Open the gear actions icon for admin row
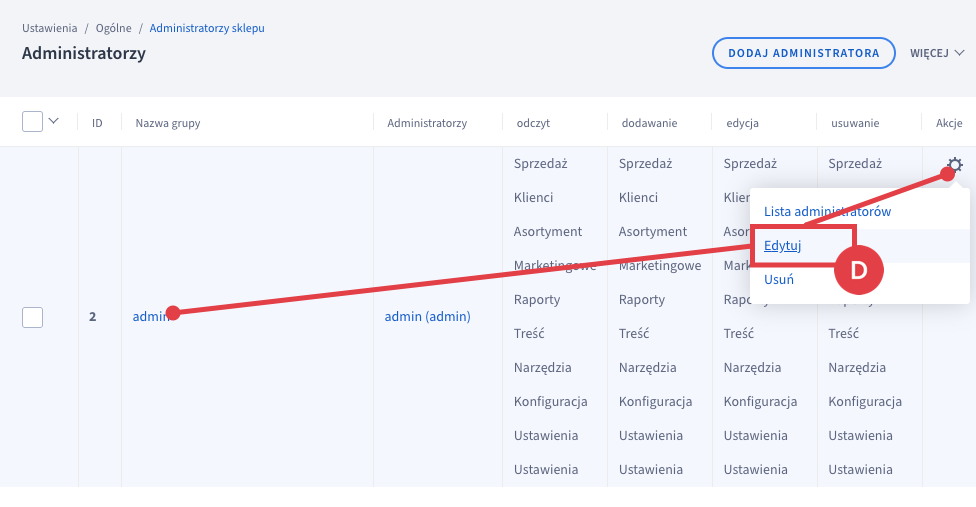Image resolution: width=976 pixels, height=507 pixels. pyautogui.click(x=954, y=165)
